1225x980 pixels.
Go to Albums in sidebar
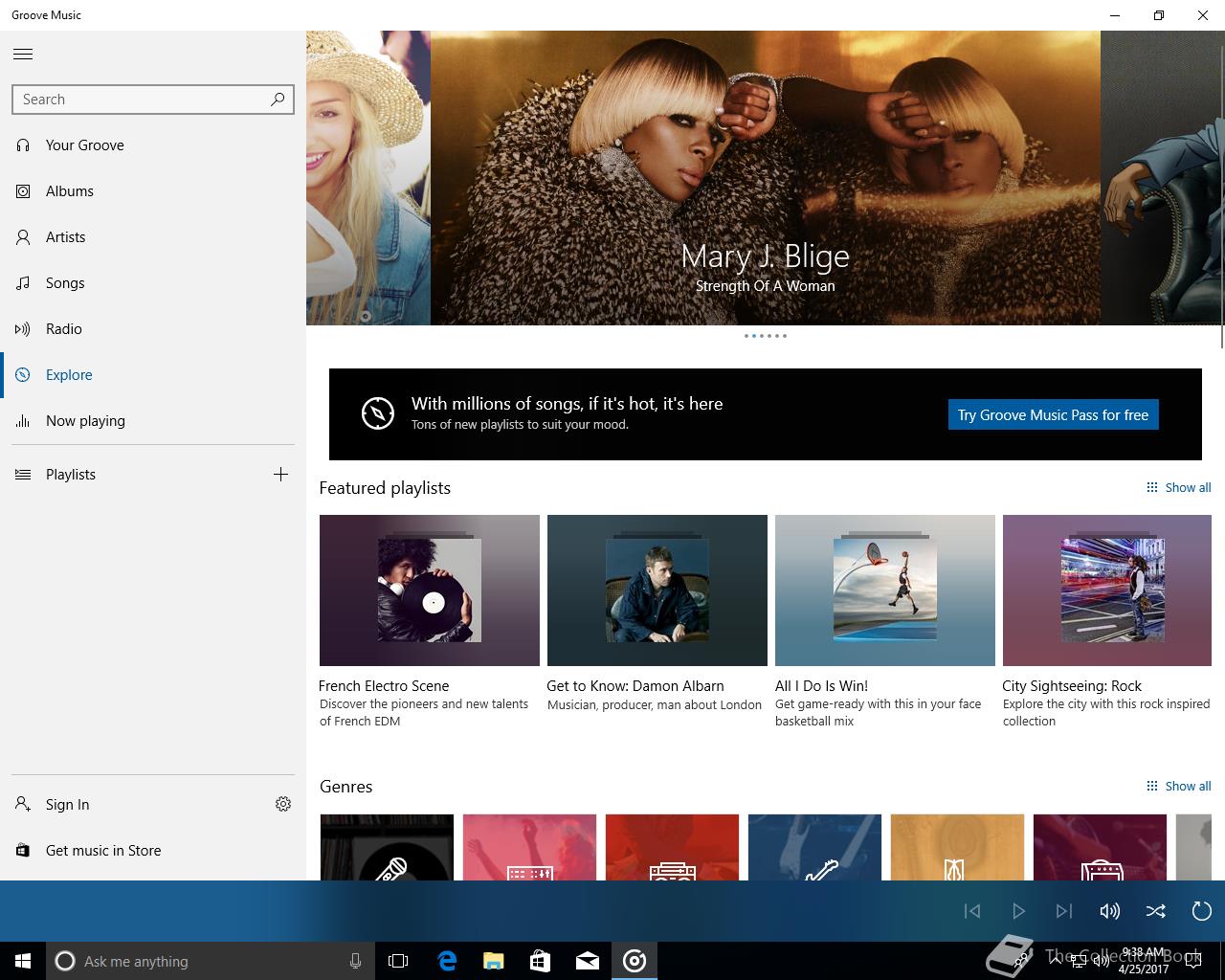click(153, 191)
